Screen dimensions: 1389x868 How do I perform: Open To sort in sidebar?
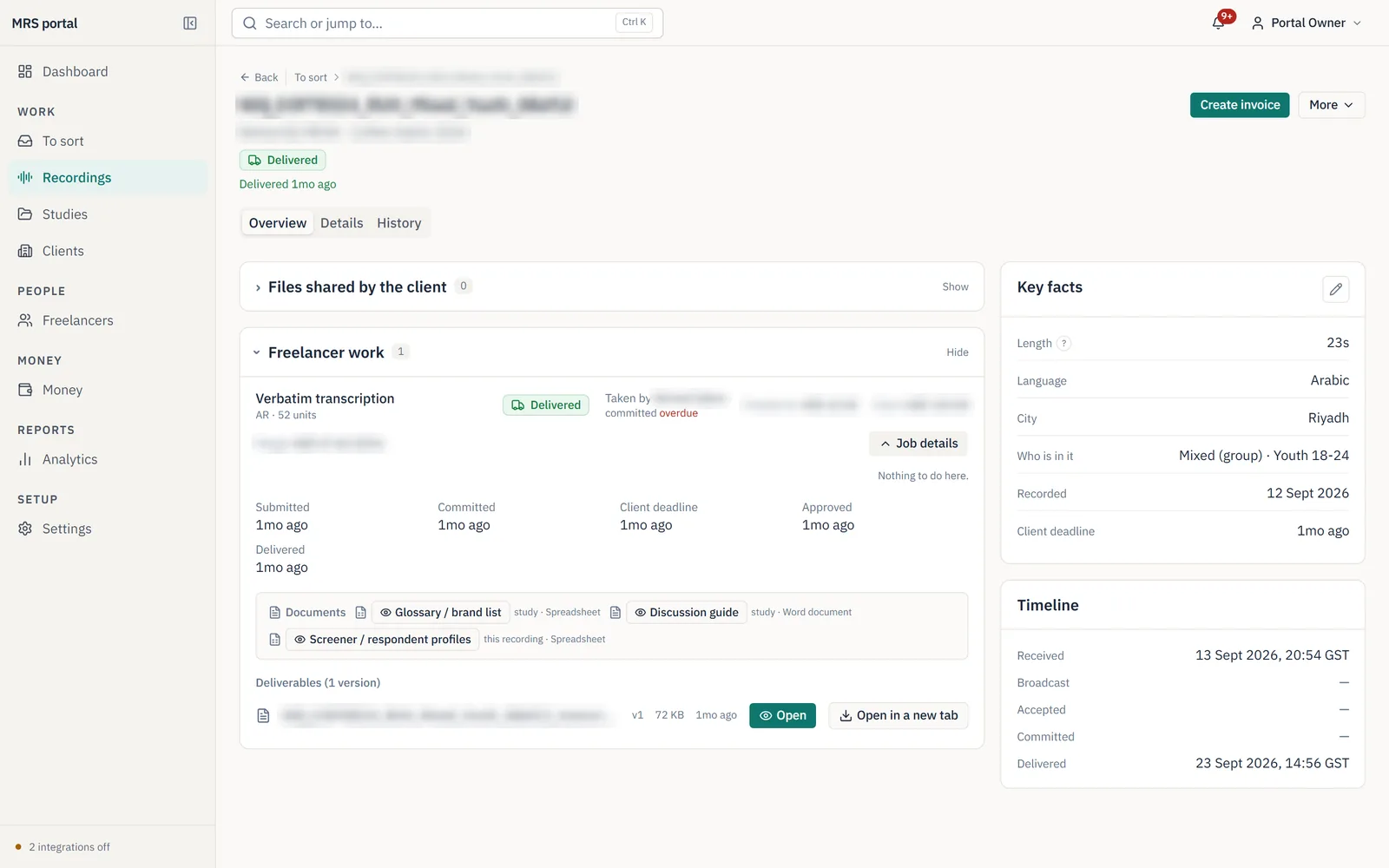[108, 141]
